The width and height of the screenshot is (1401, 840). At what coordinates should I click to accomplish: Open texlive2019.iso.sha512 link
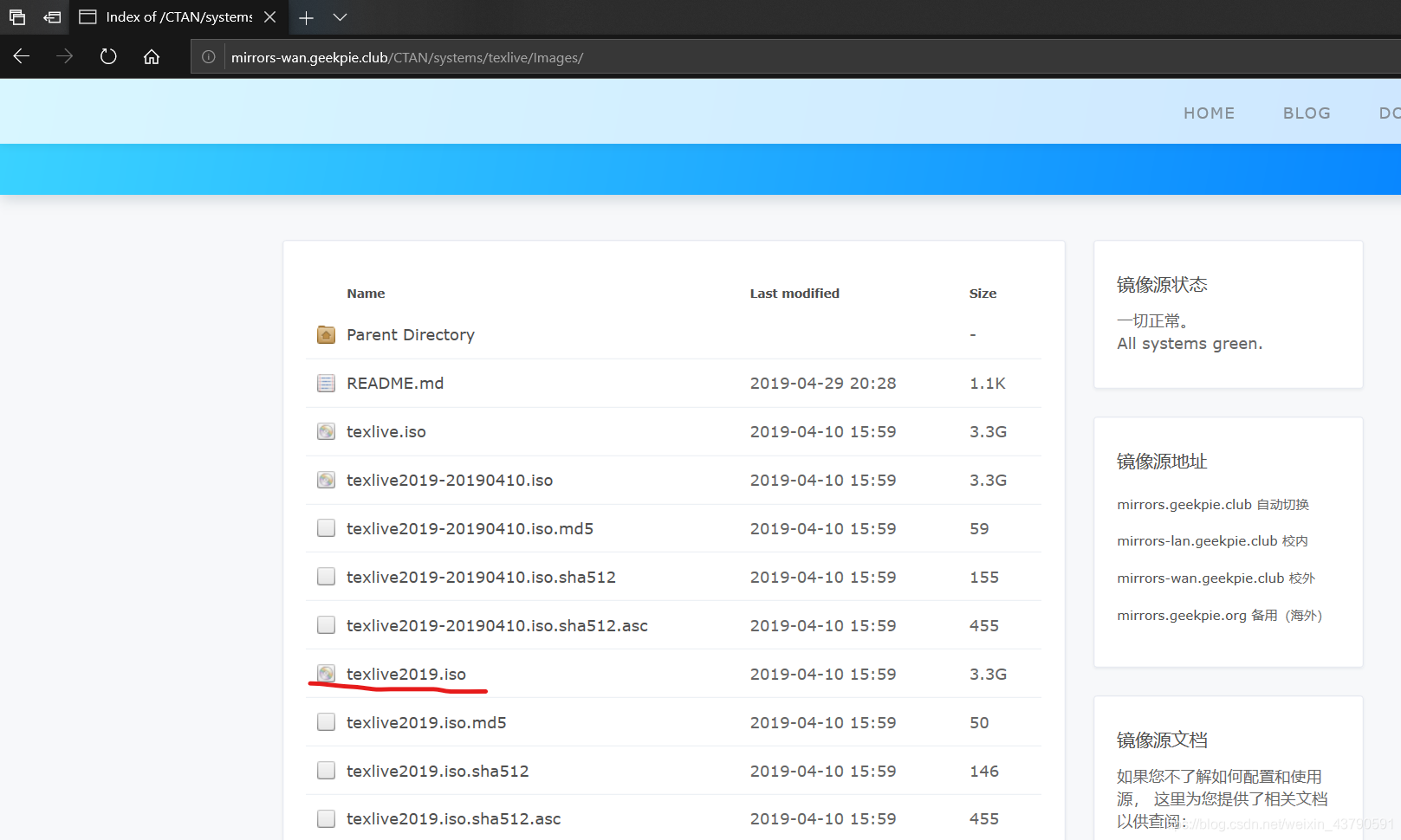point(438,771)
